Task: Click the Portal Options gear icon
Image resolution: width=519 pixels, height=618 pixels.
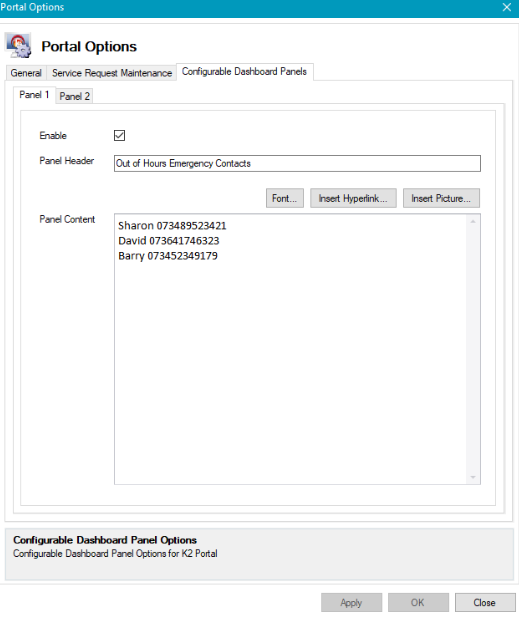Action: tap(18, 46)
